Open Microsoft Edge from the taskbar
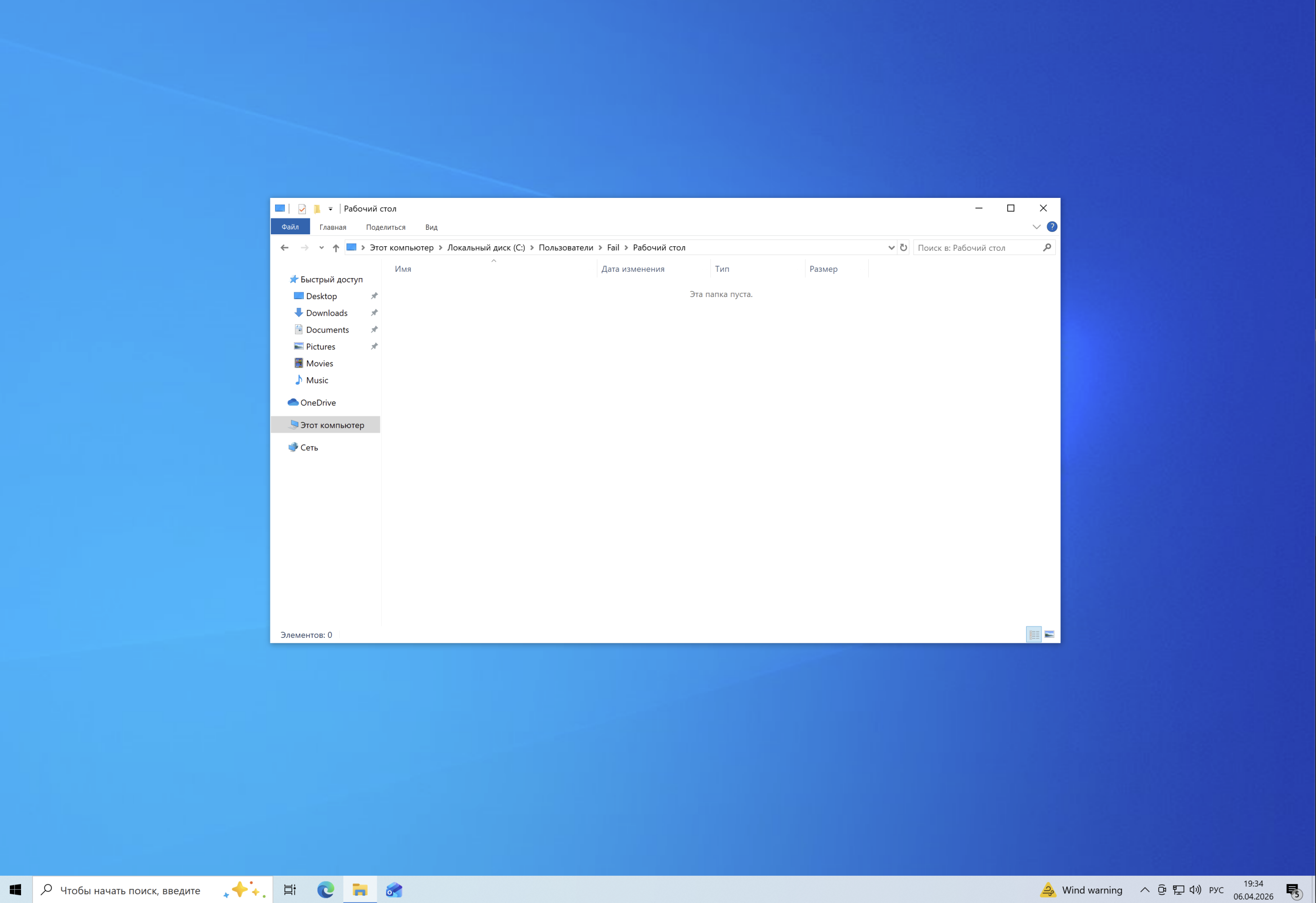Screen dimensions: 1316x903 pyautogui.click(x=325, y=890)
